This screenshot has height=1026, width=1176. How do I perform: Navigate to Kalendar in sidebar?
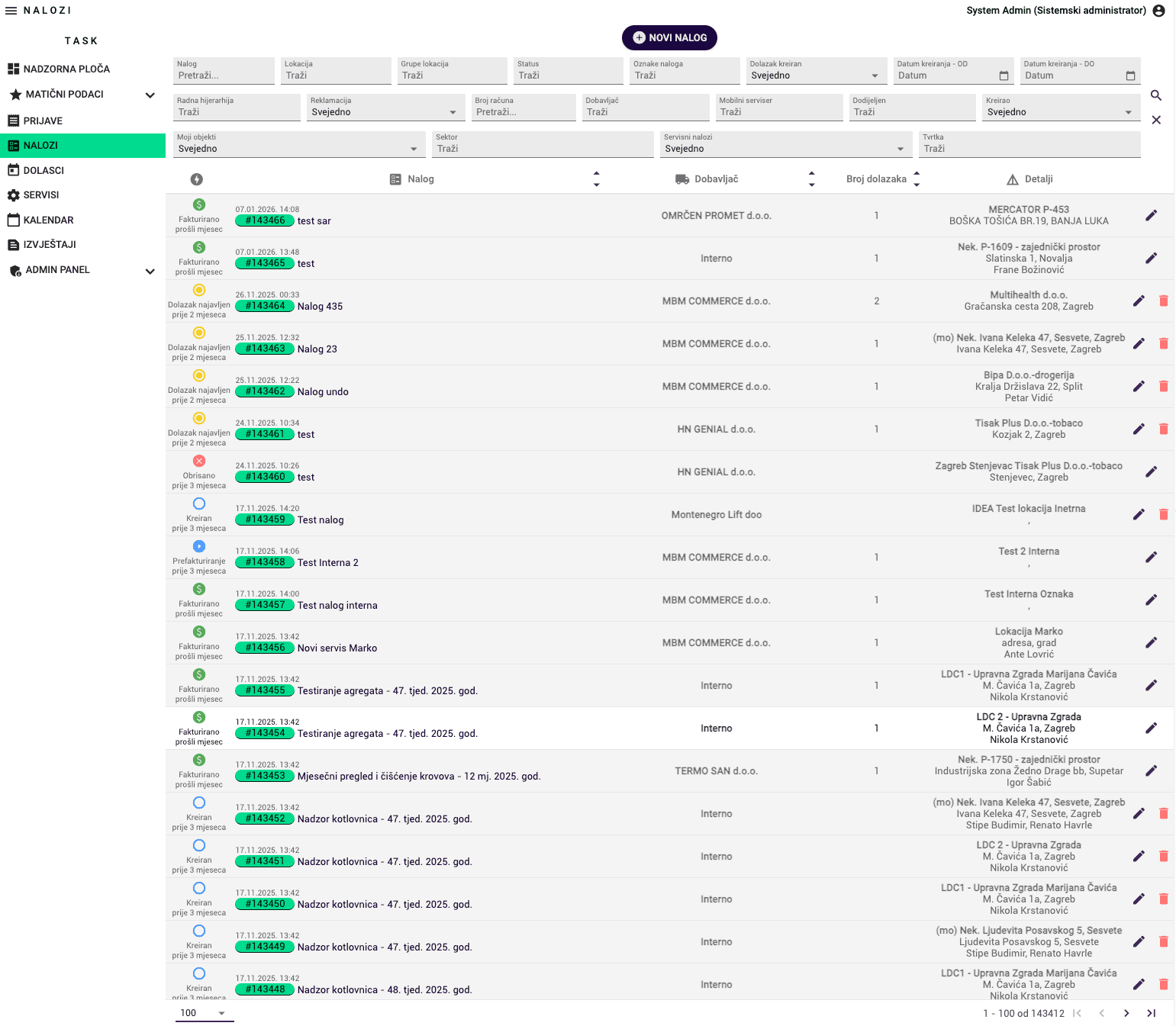tap(48, 220)
